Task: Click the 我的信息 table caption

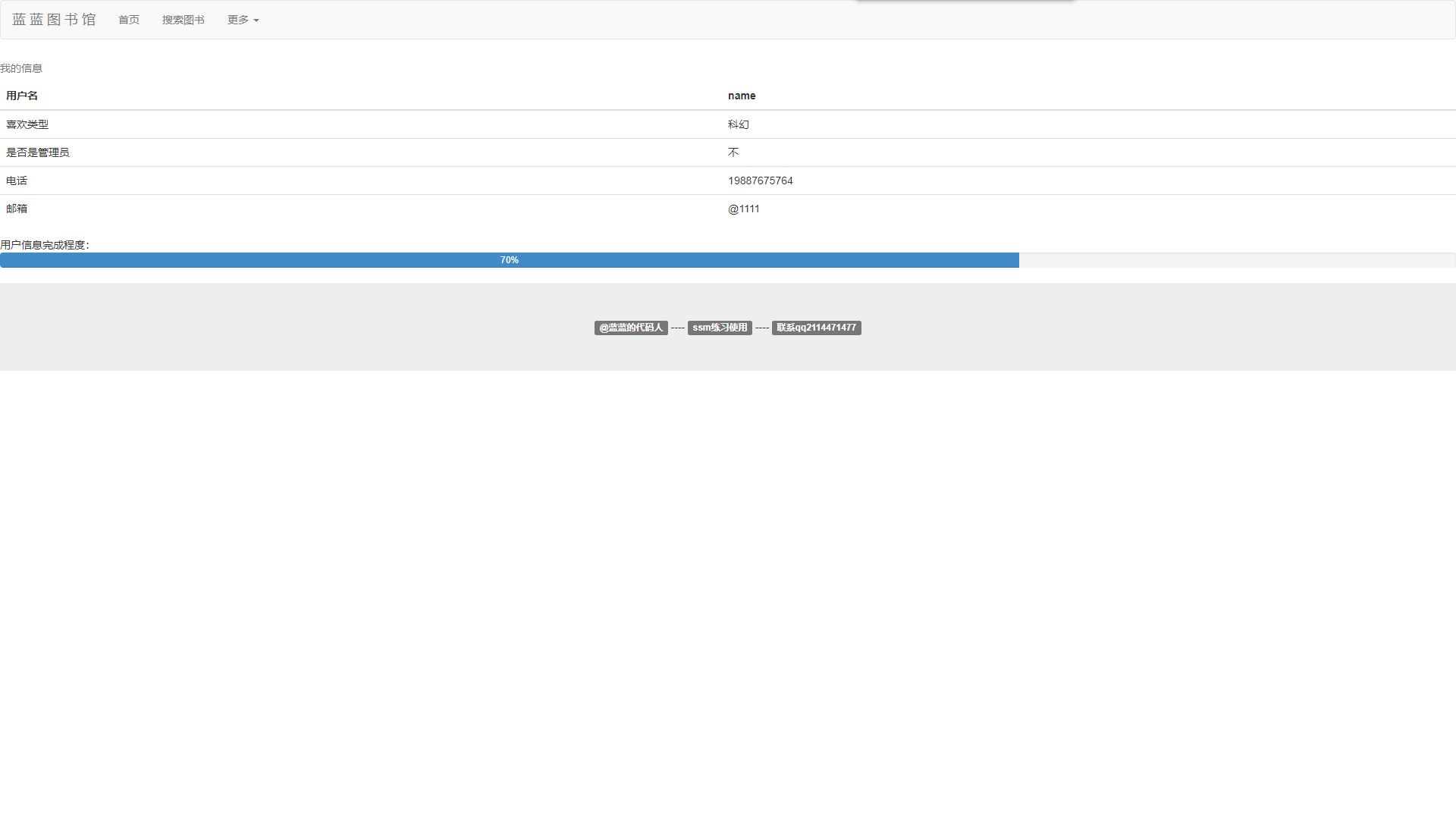Action: pyautogui.click(x=21, y=68)
